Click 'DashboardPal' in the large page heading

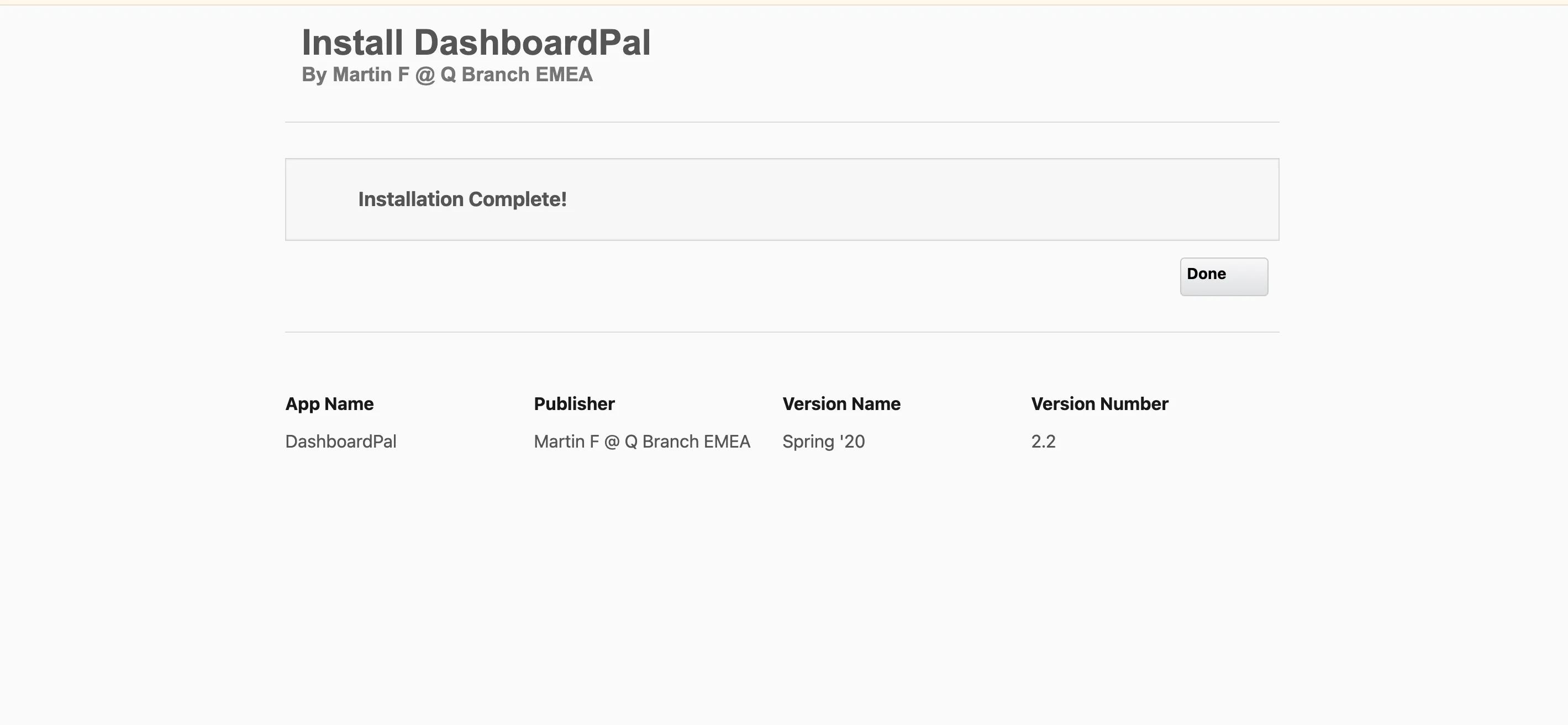(x=532, y=43)
